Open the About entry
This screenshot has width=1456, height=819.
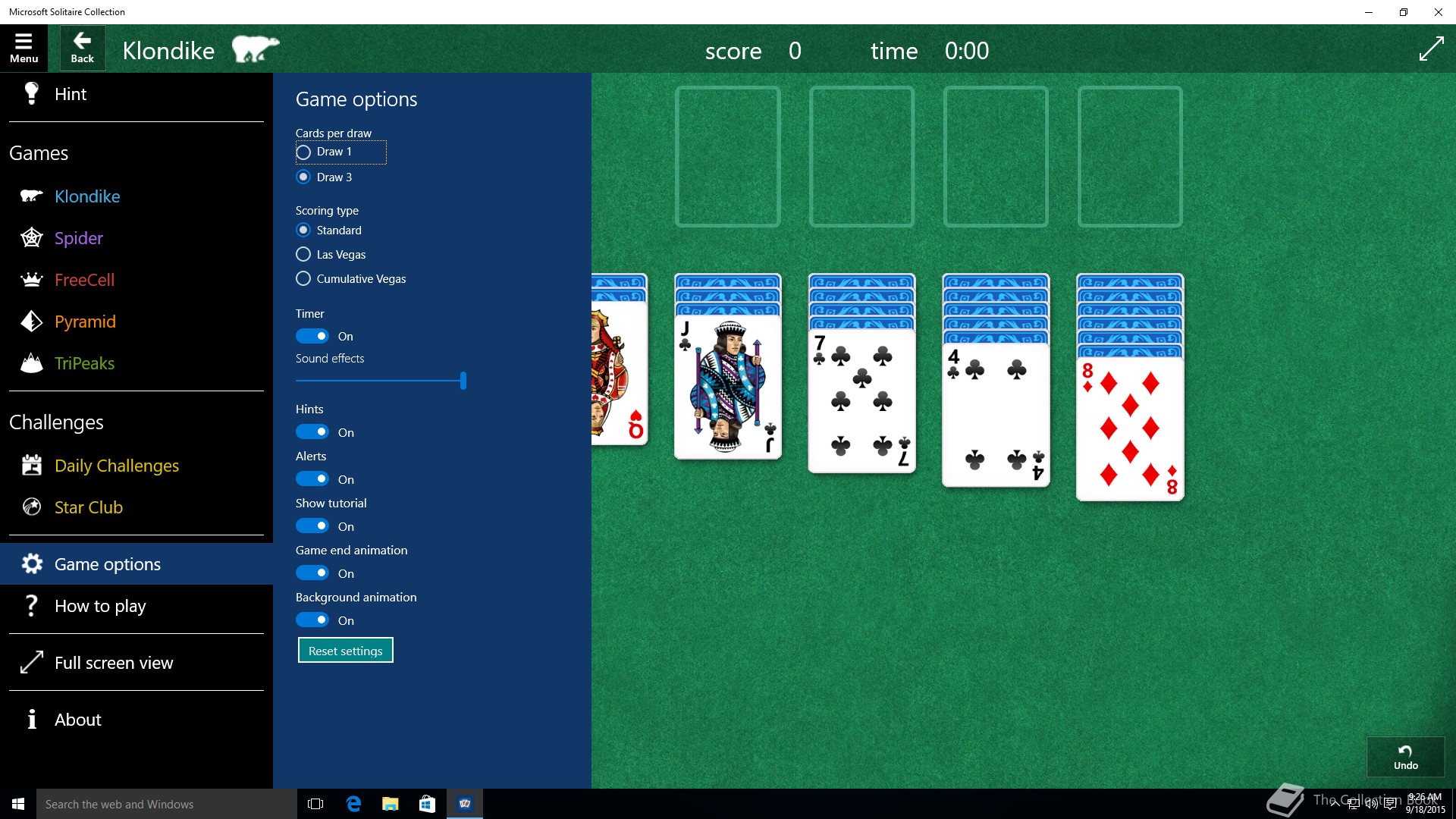pyautogui.click(x=136, y=719)
